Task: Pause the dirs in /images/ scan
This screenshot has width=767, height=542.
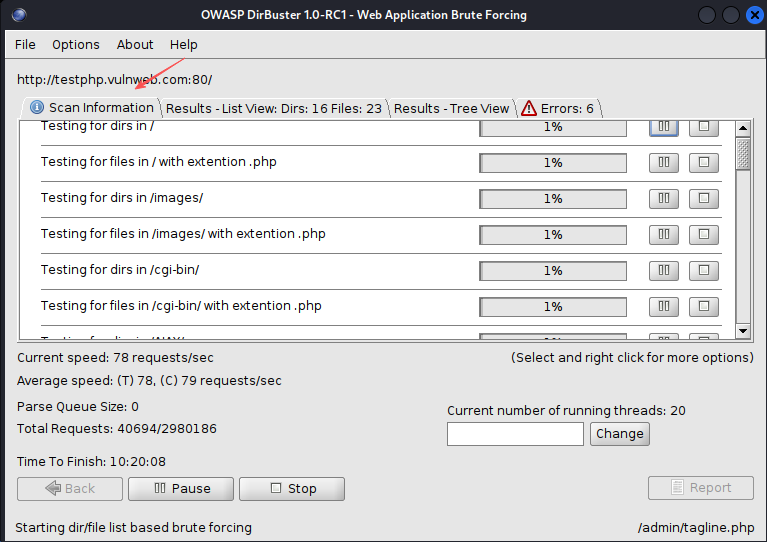Action: pos(663,199)
